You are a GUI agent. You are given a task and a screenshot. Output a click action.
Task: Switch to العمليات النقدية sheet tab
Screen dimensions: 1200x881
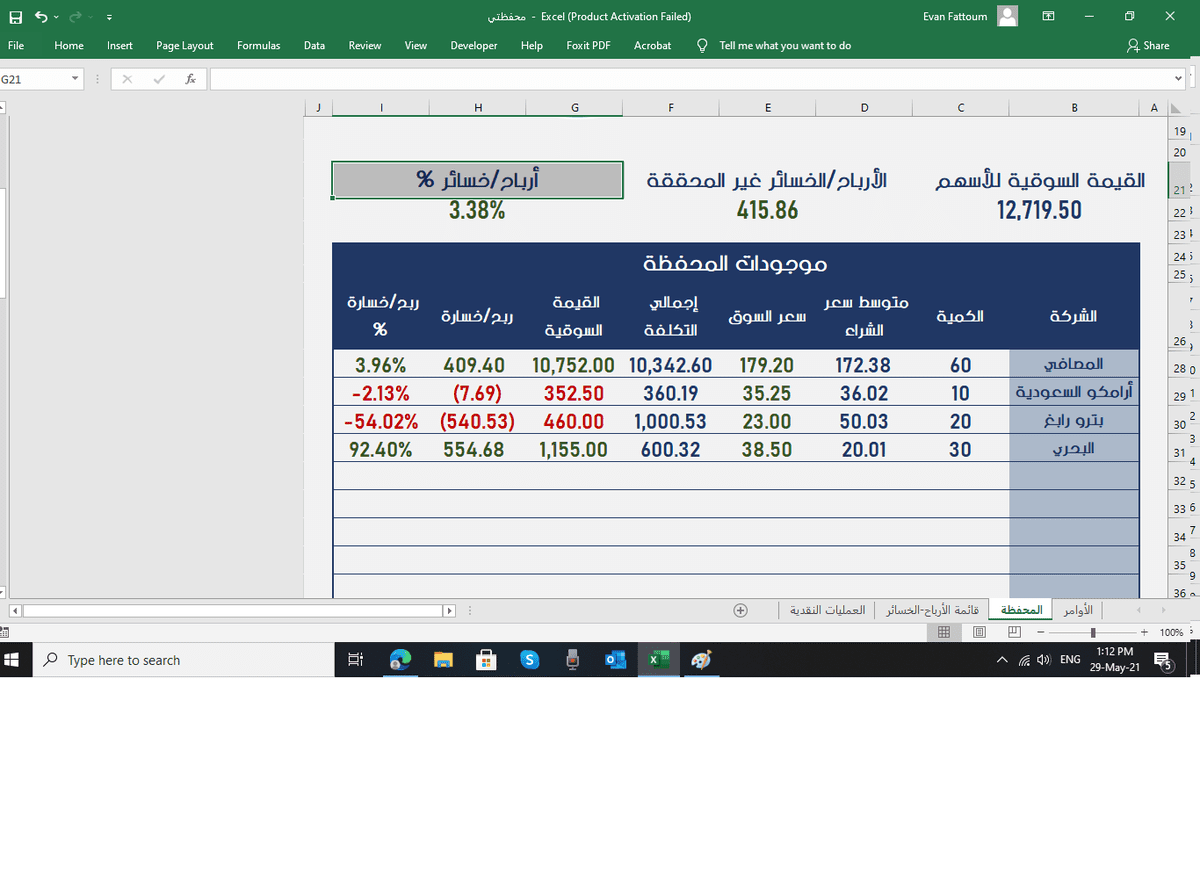tap(828, 609)
